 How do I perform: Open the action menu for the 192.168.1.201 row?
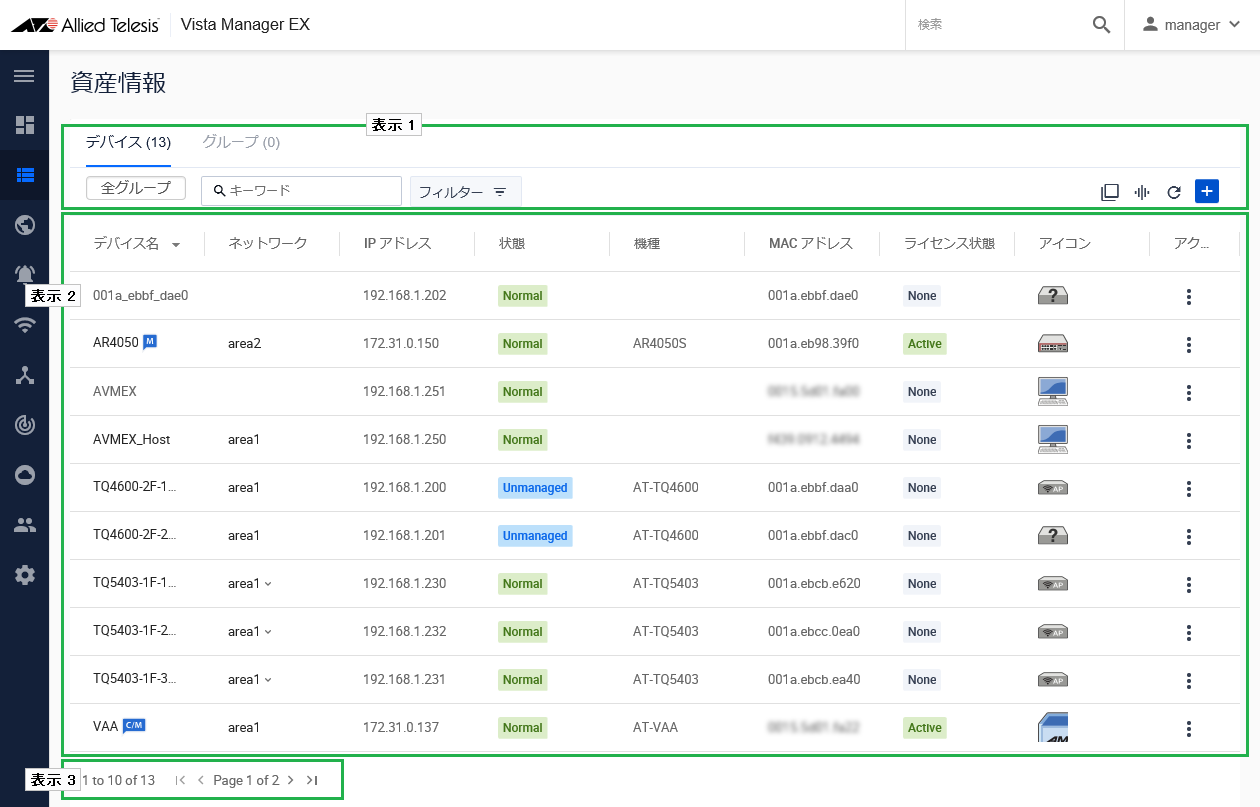1189,536
